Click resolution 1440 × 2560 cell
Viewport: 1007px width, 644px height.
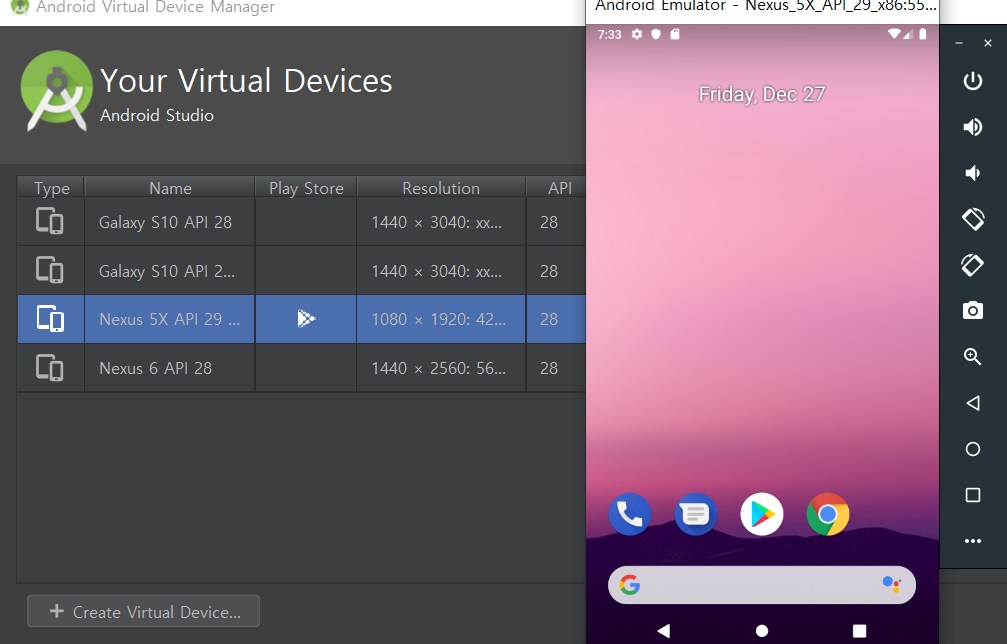click(439, 368)
